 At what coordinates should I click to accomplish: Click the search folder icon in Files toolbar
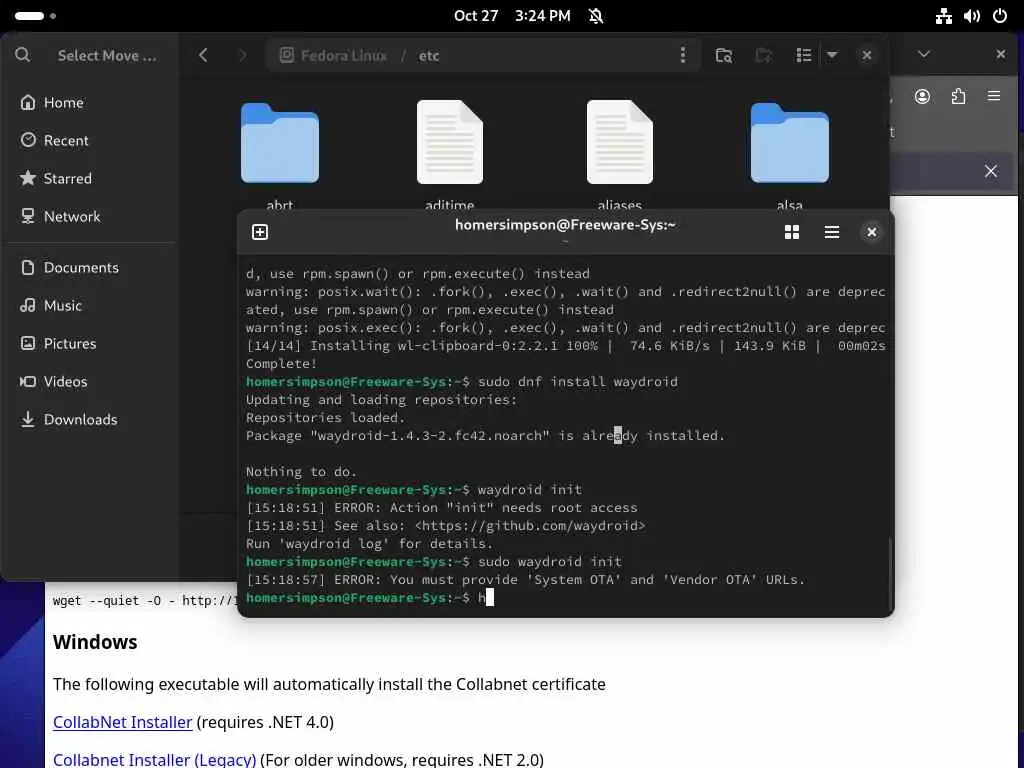(724, 56)
